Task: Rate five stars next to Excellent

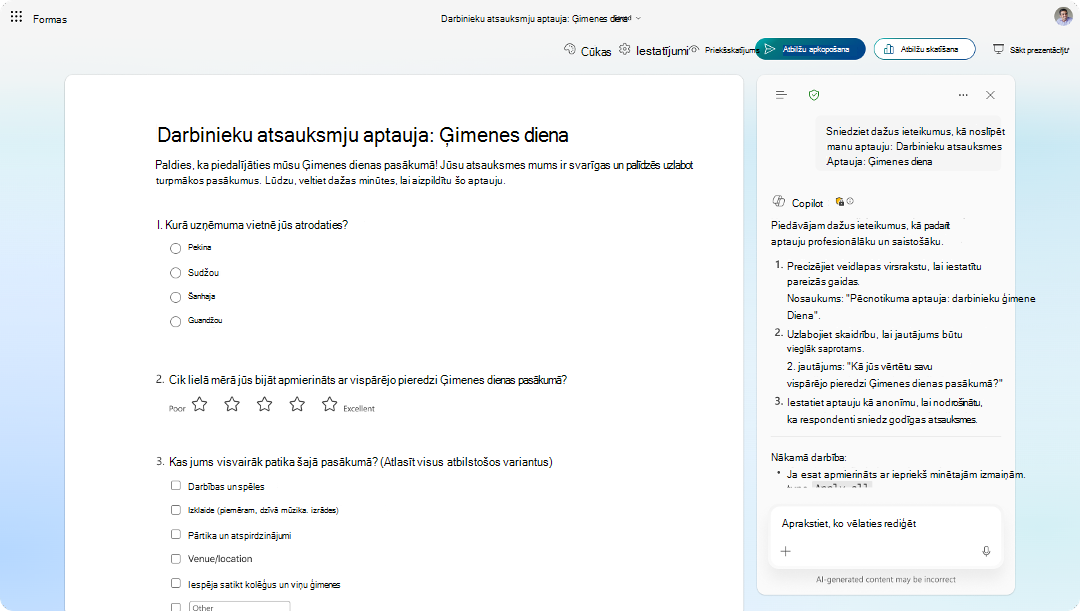Action: click(330, 404)
